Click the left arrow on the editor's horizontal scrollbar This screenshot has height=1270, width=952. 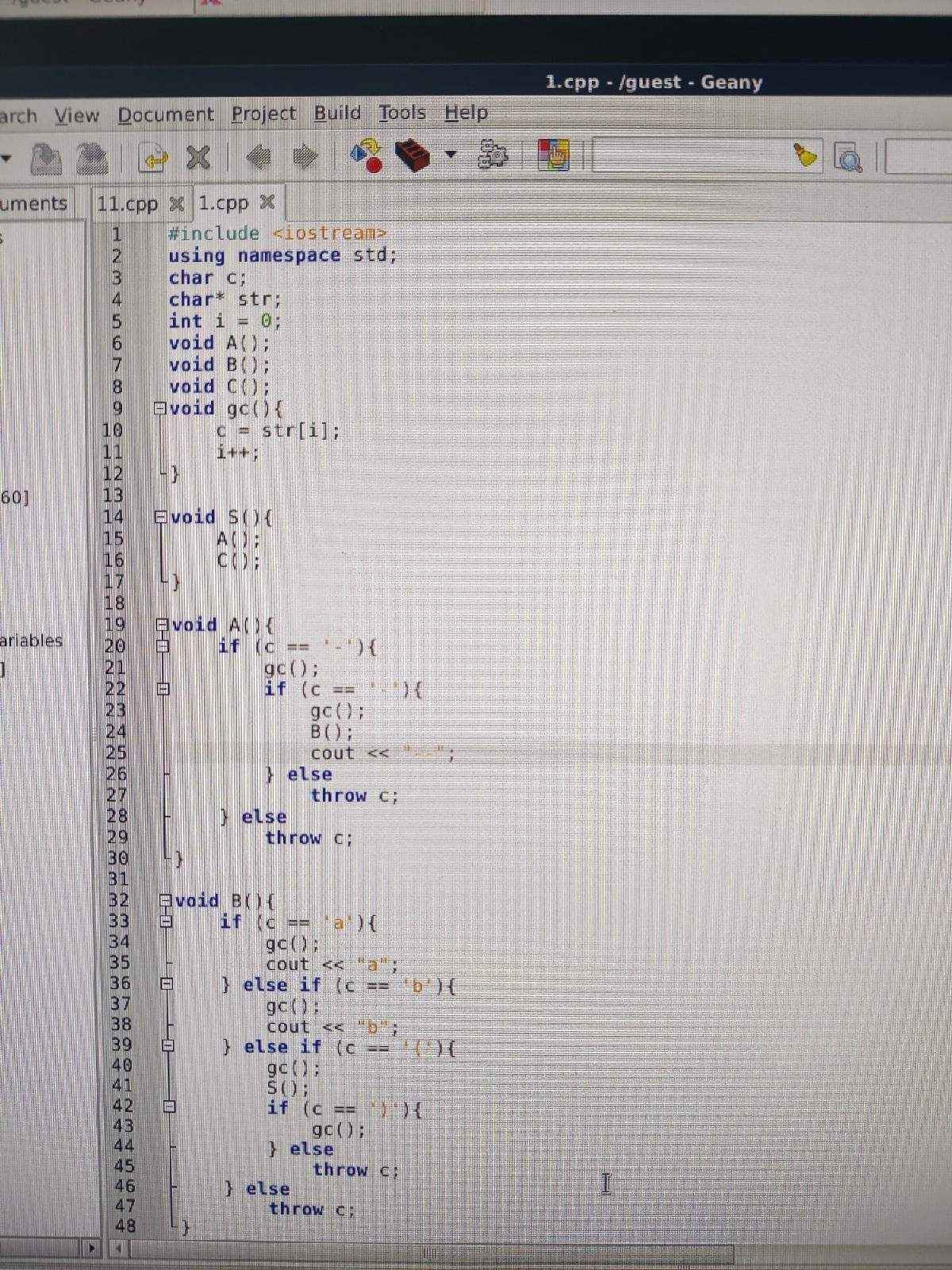(119, 1249)
